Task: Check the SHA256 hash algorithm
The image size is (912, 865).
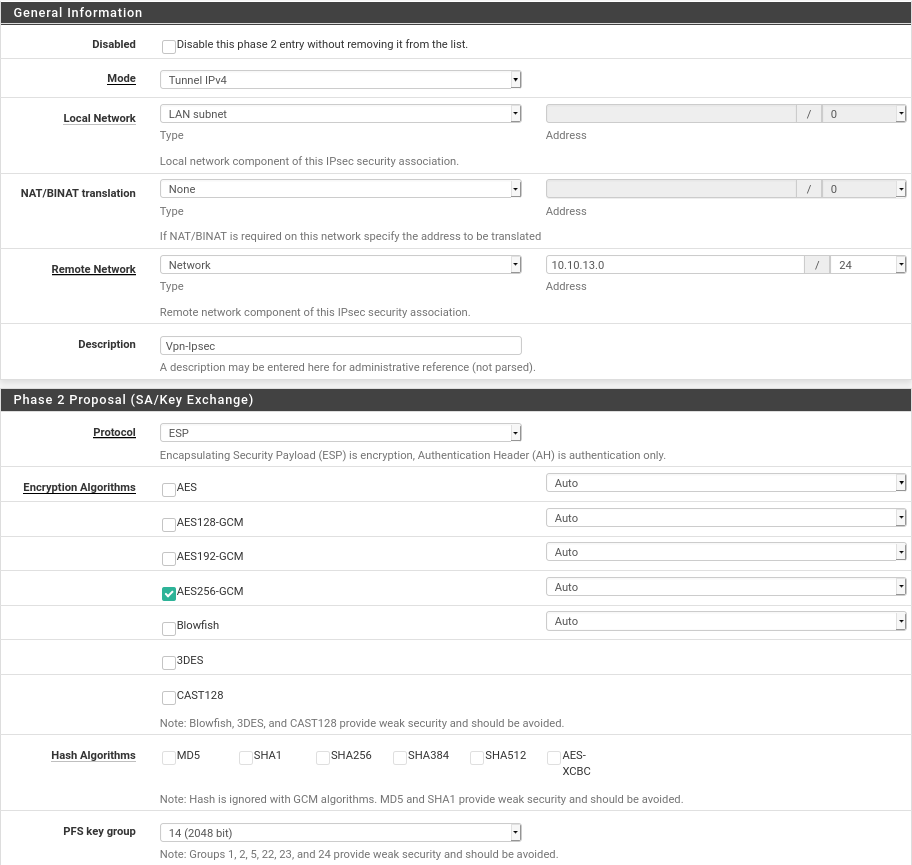Action: tap(323, 757)
